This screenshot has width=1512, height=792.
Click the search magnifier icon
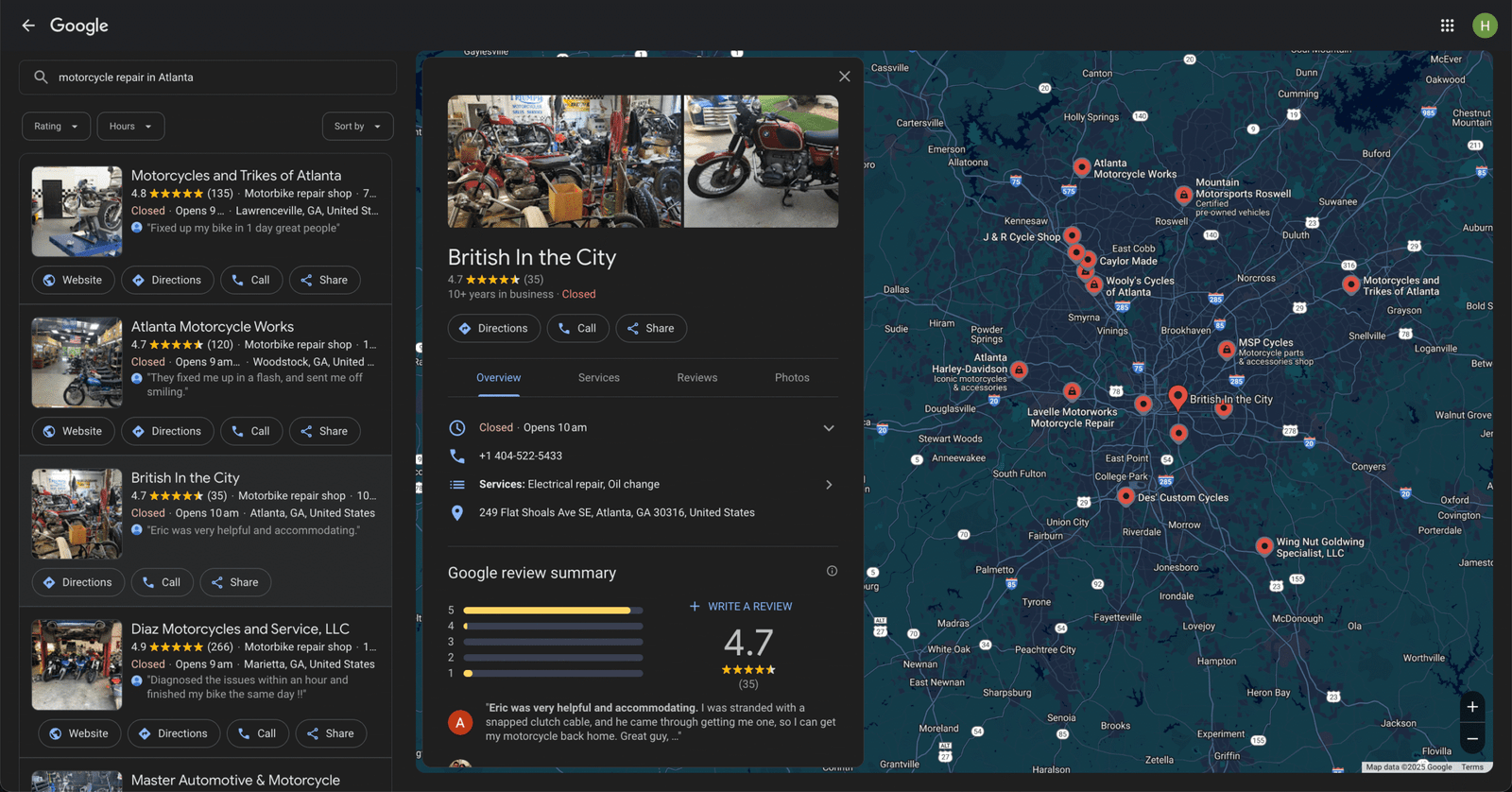[41, 77]
